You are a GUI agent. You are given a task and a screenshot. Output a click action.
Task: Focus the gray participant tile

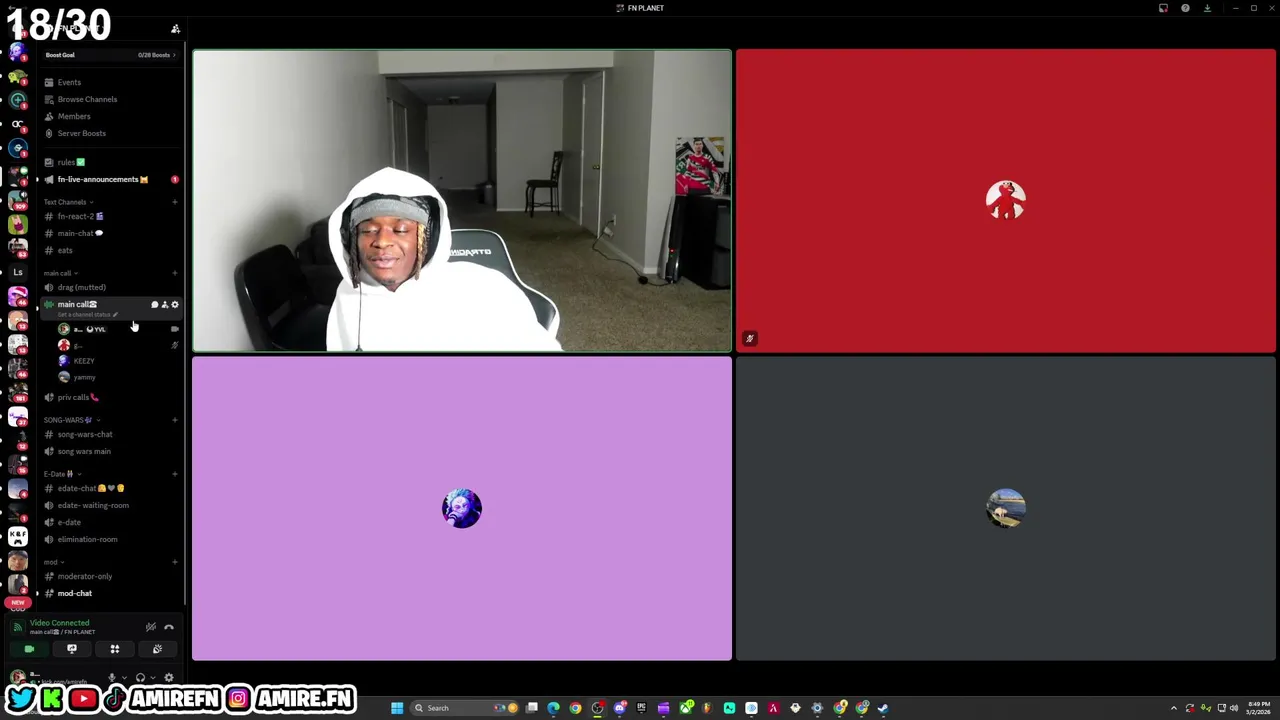click(1006, 509)
